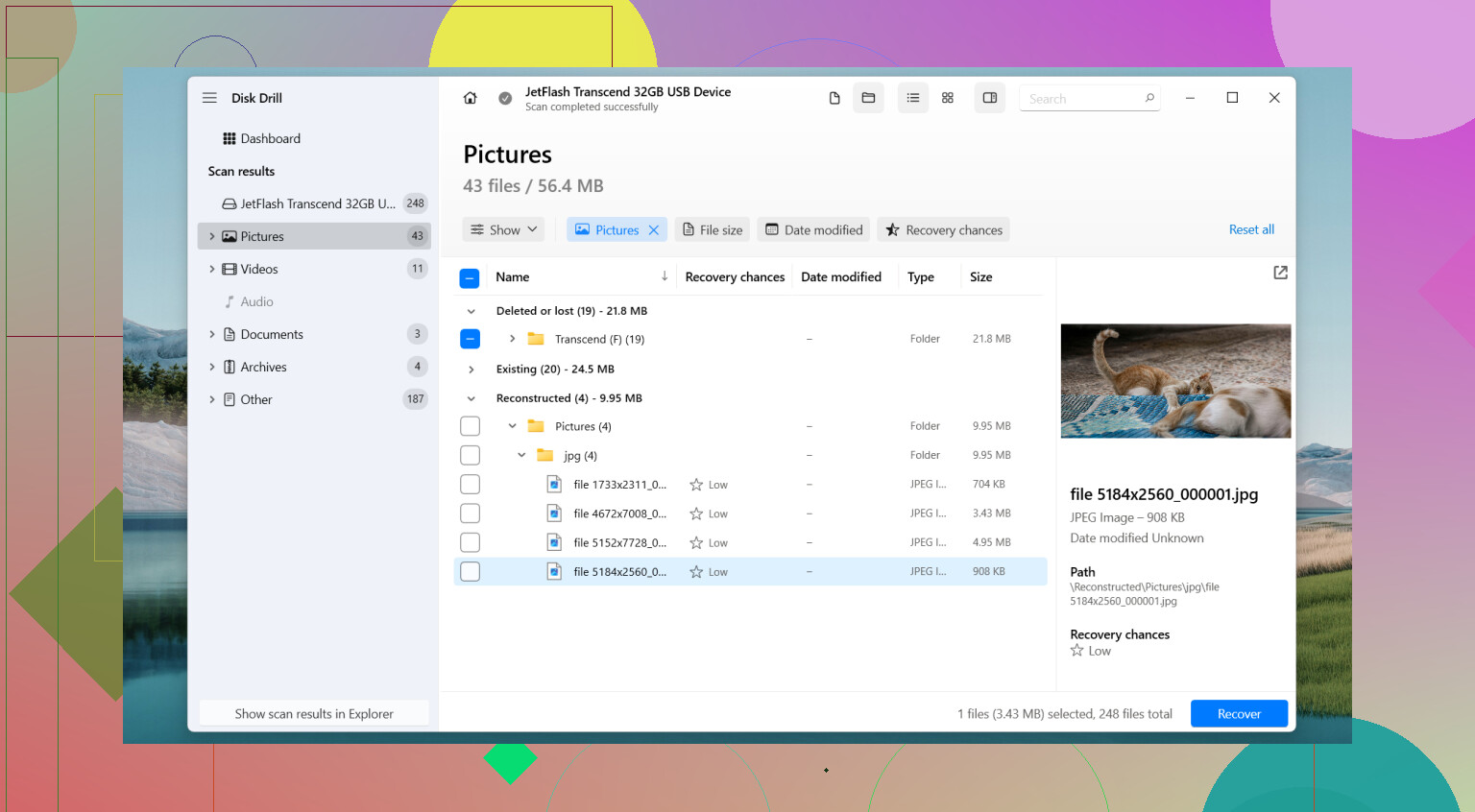
Task: Open the Show dropdown filter
Action: [503, 229]
